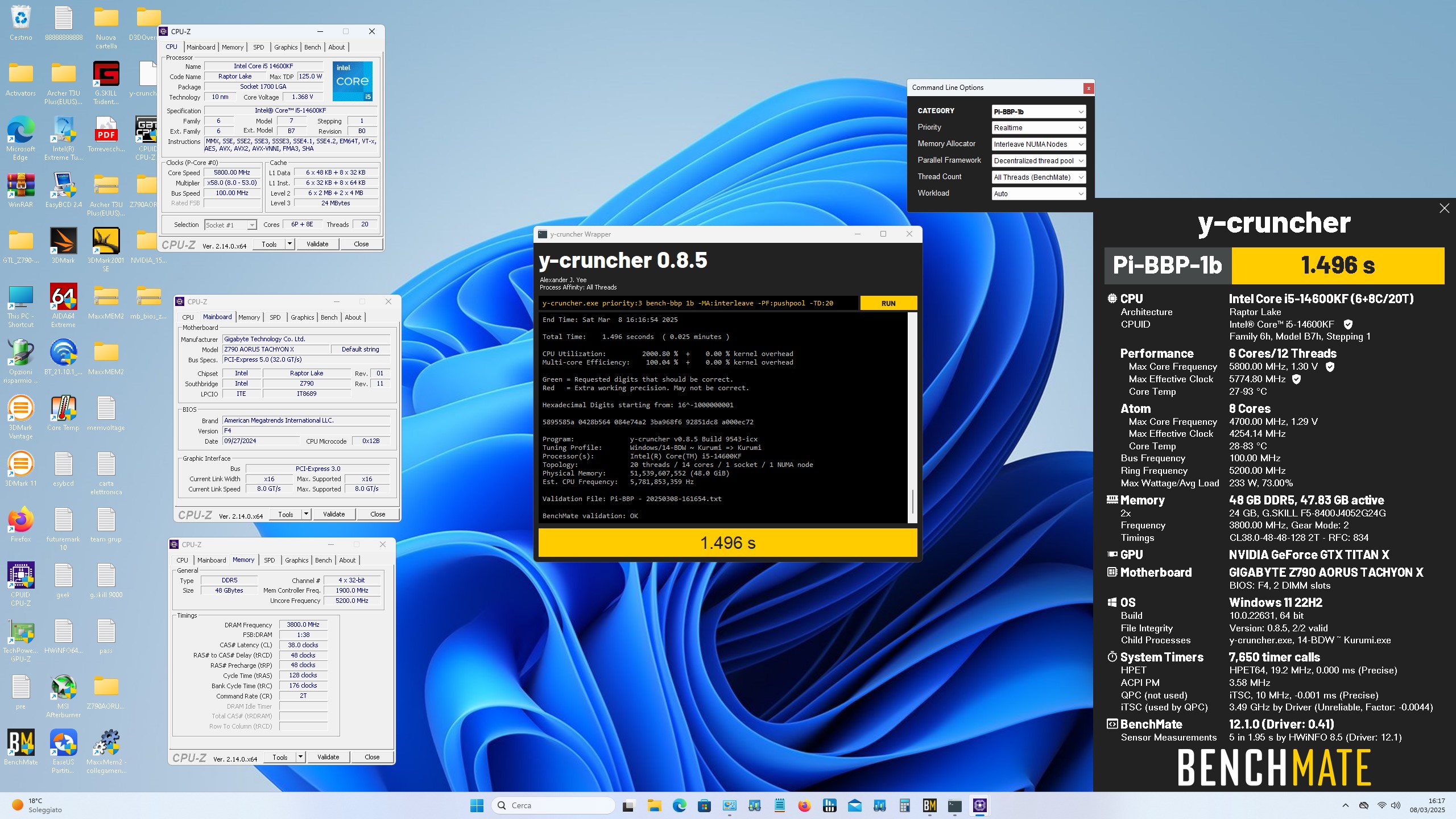Viewport: 1456px width, 819px height.
Task: Launch Core Temp from desktop
Action: click(x=63, y=413)
